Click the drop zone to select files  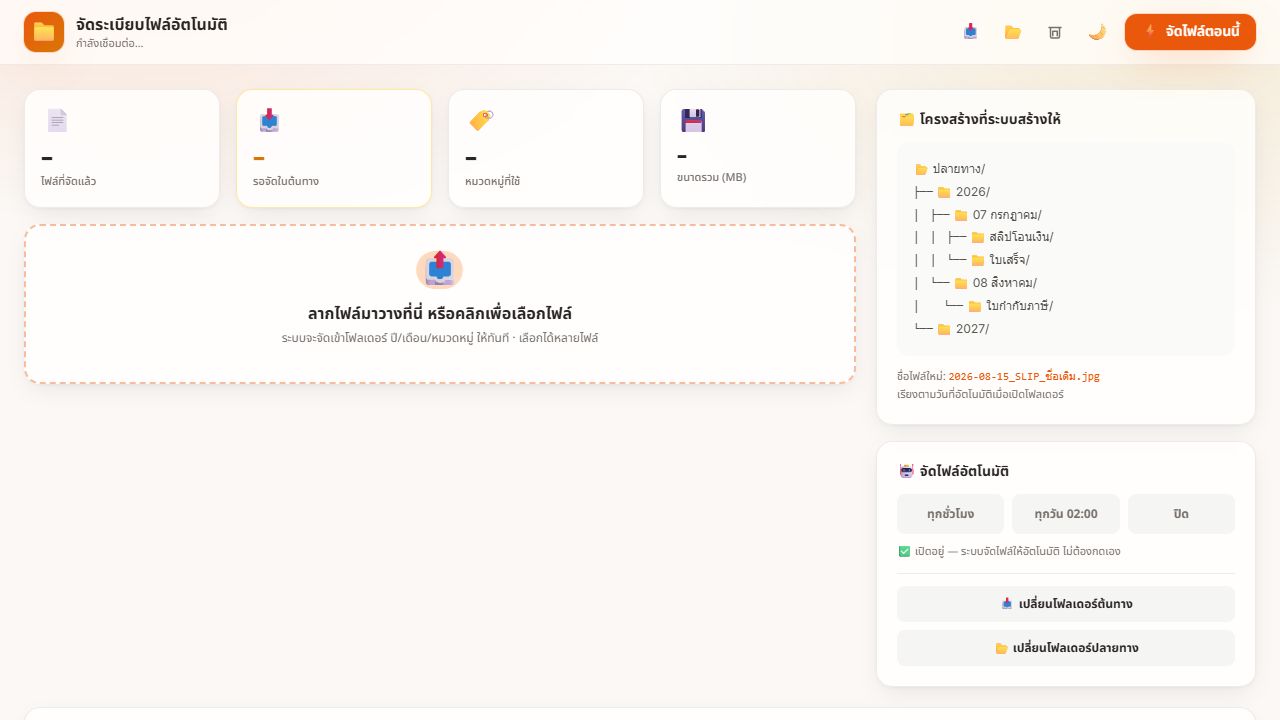coord(440,304)
